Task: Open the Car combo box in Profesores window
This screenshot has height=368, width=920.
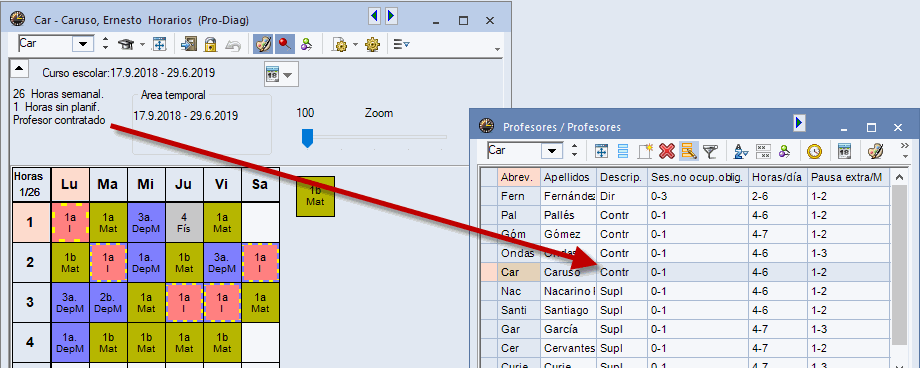Action: click(552, 151)
